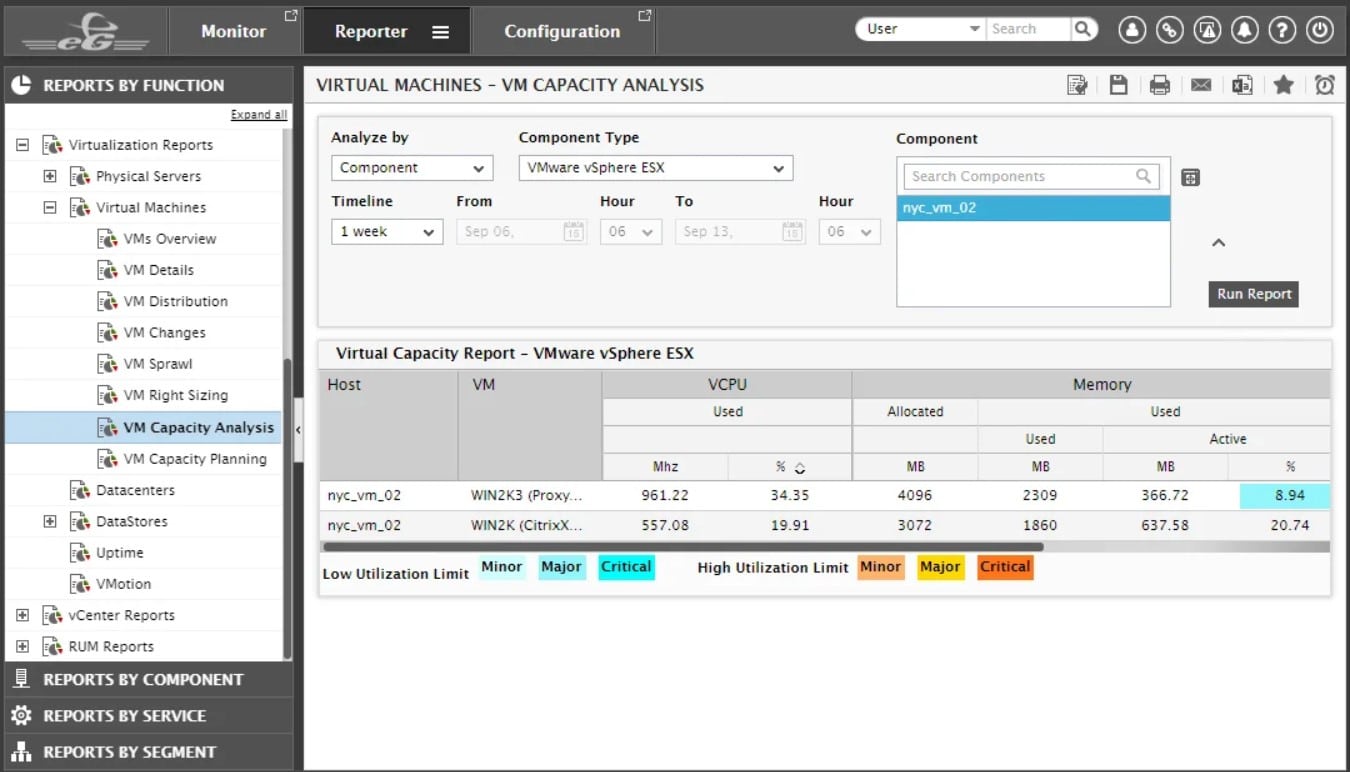Open the Reports By Component section
The width and height of the screenshot is (1350, 772).
point(147,679)
